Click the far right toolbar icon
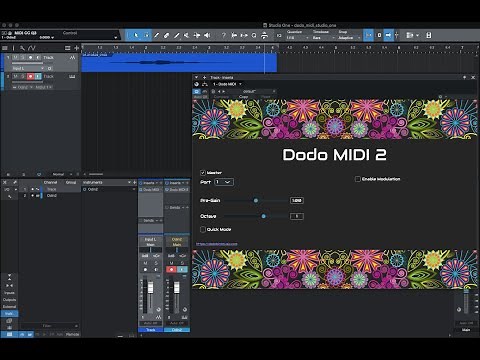The height and width of the screenshot is (360, 480). (x=429, y=35)
